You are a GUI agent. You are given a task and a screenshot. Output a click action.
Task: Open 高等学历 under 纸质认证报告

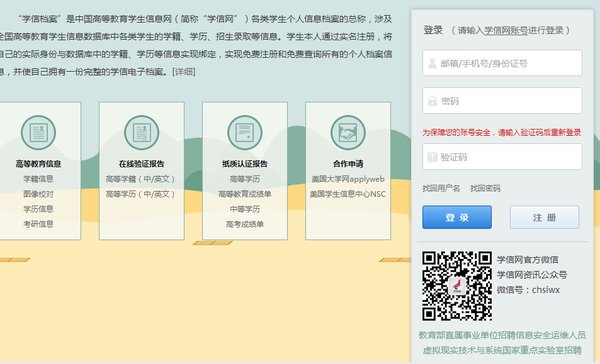click(245, 179)
